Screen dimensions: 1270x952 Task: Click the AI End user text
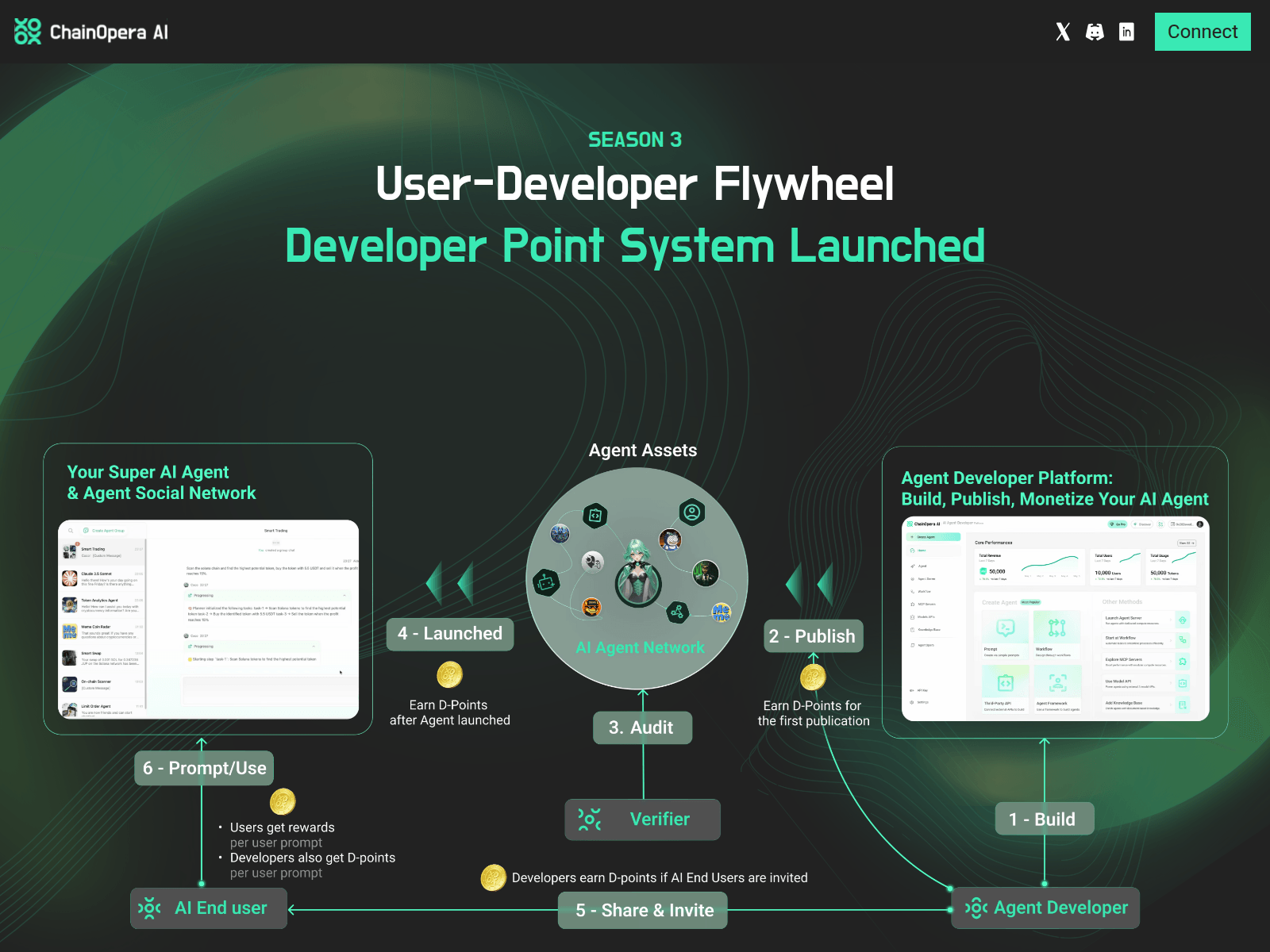point(221,908)
